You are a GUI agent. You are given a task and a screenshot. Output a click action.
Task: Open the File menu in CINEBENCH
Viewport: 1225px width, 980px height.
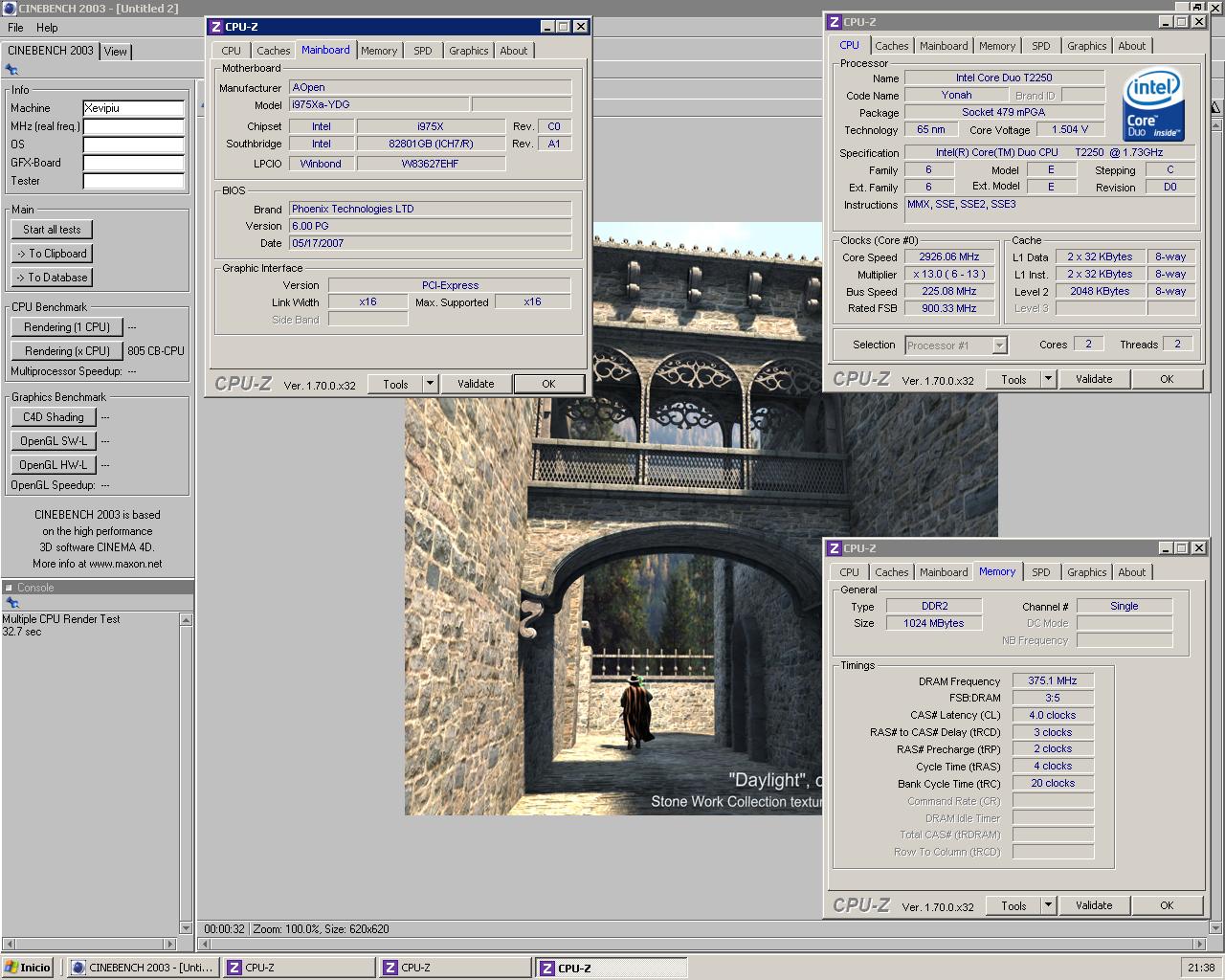(15, 28)
